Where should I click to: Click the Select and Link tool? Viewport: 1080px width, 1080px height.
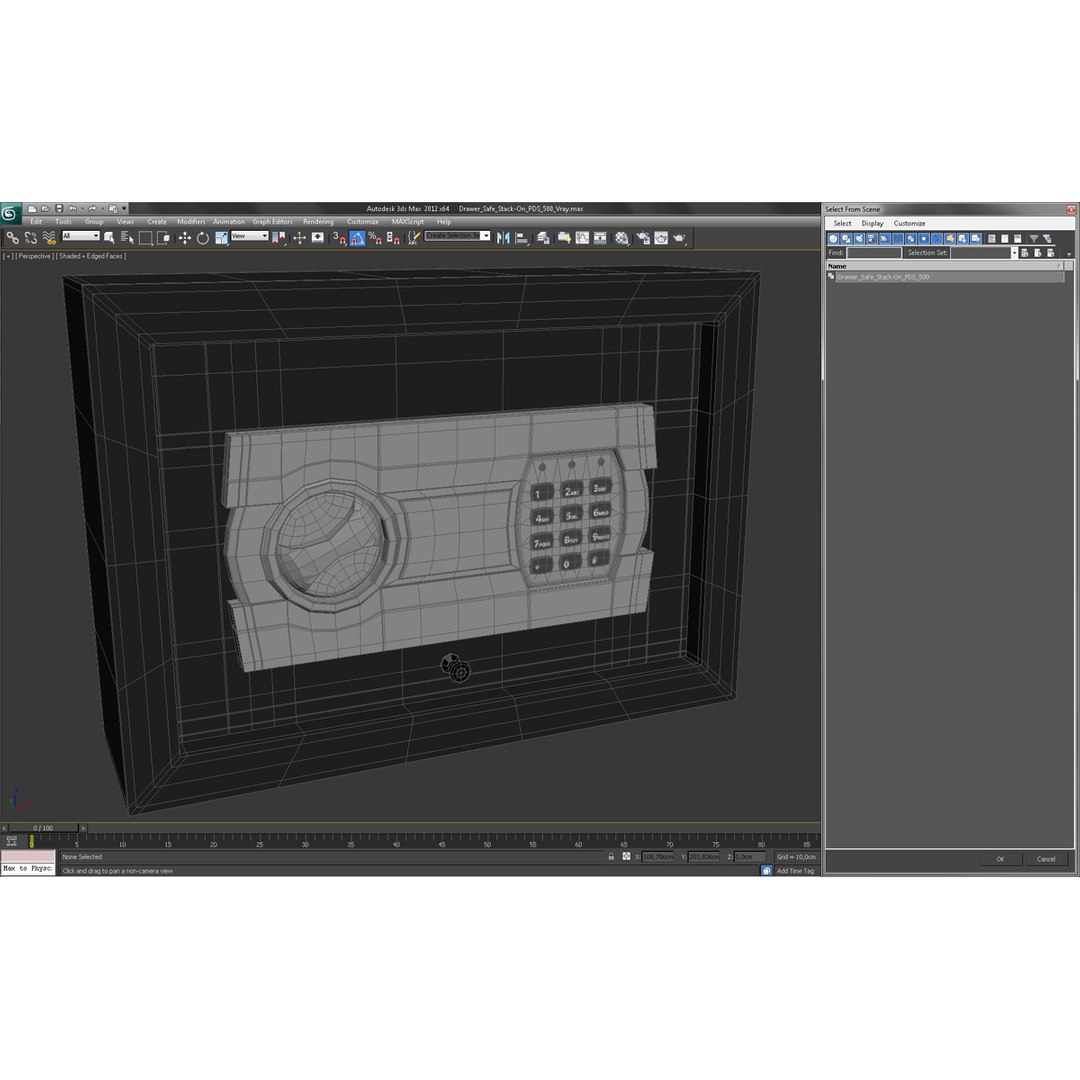[x=12, y=238]
